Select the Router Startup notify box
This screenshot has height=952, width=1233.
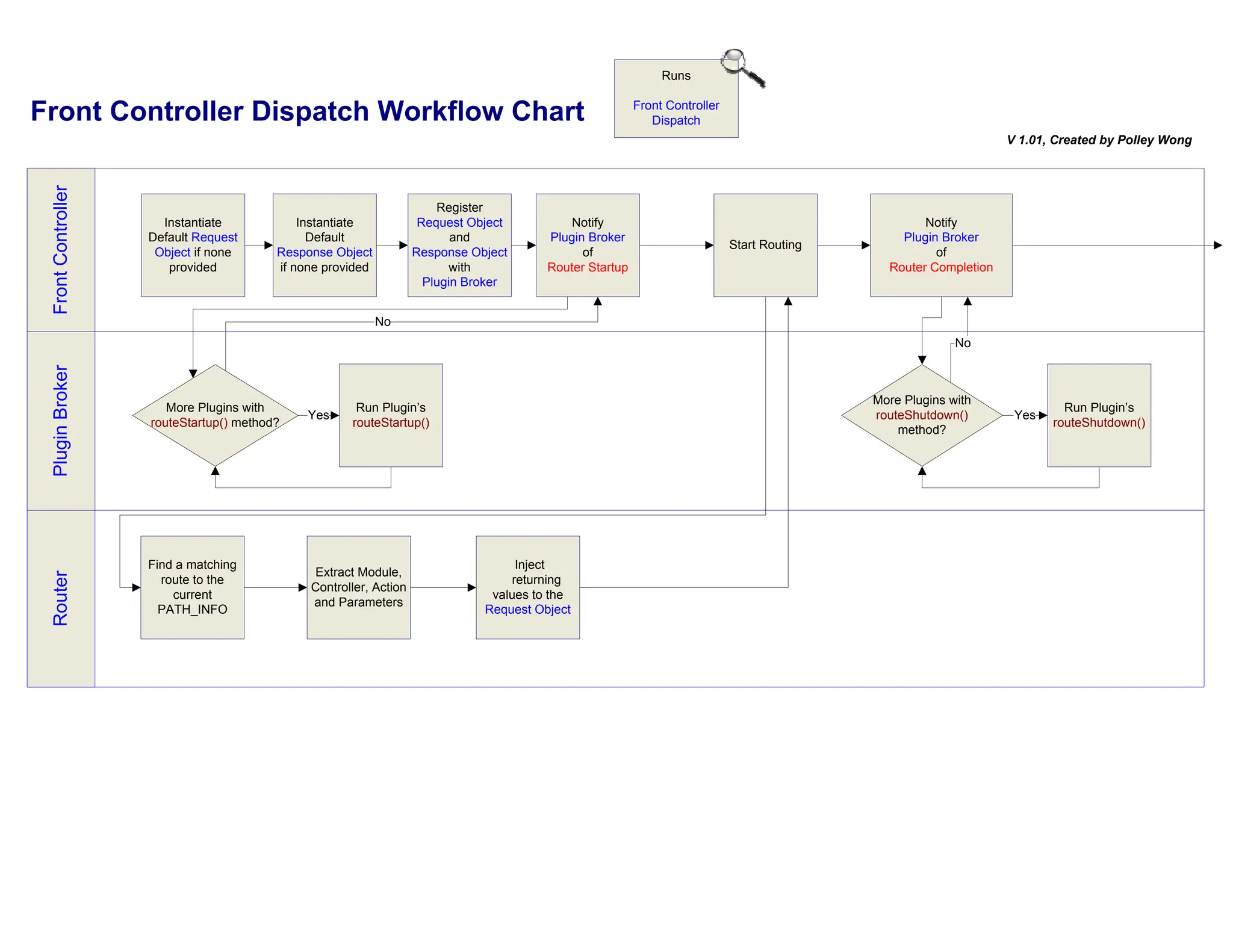click(587, 245)
